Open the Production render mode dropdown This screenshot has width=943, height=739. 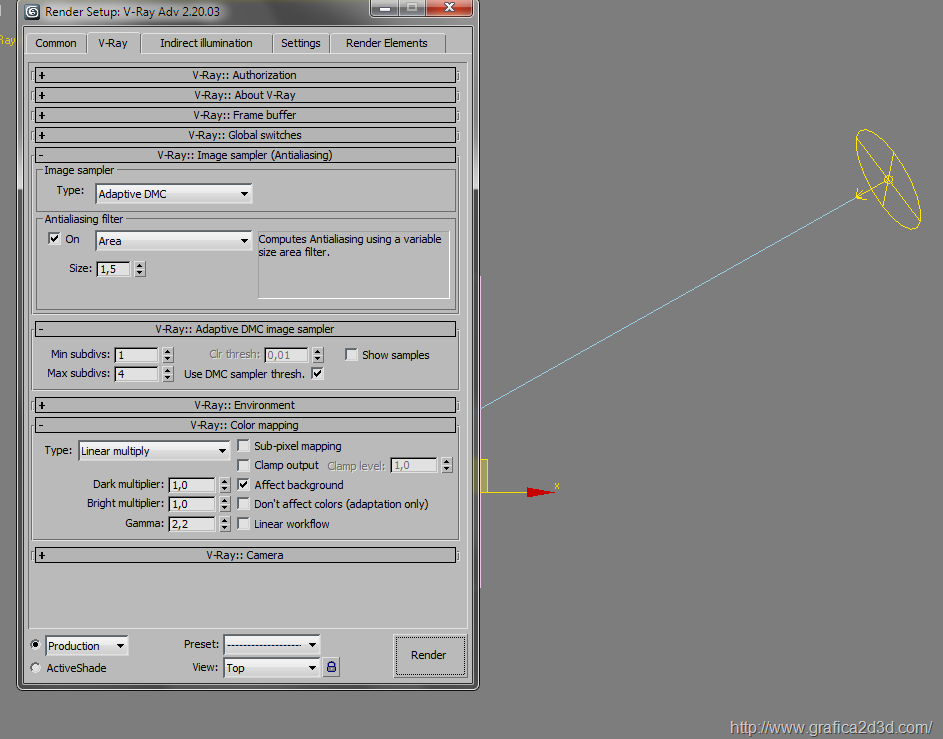[87, 646]
